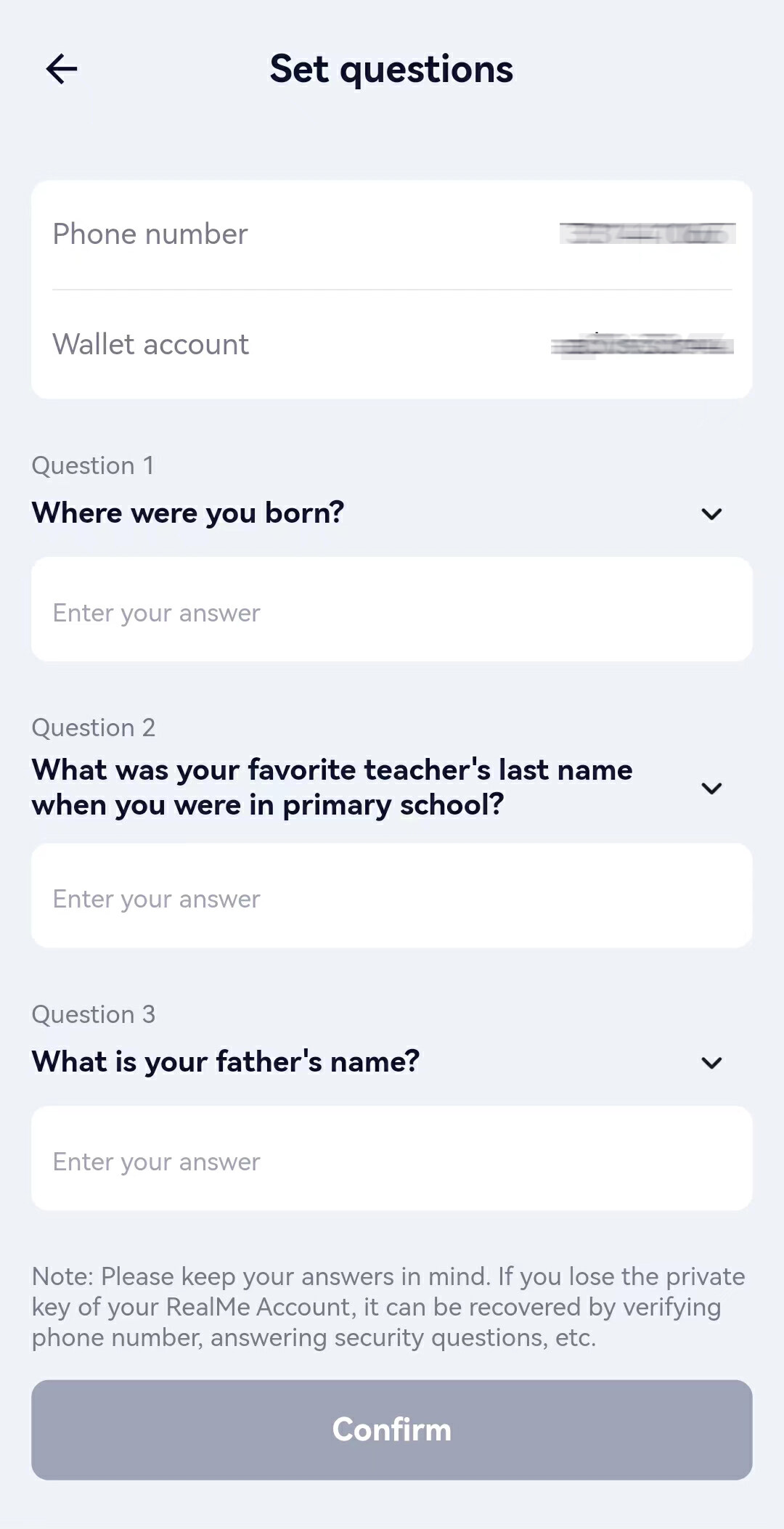
Task: Expand Question 1 dropdown chevron
Action: coord(711,514)
